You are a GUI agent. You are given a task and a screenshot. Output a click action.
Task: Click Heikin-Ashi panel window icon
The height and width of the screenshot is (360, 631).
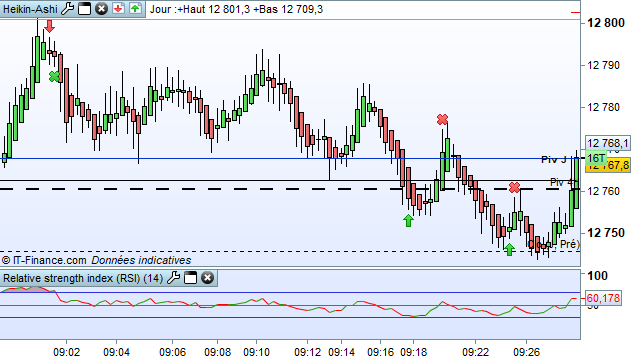tap(85, 8)
